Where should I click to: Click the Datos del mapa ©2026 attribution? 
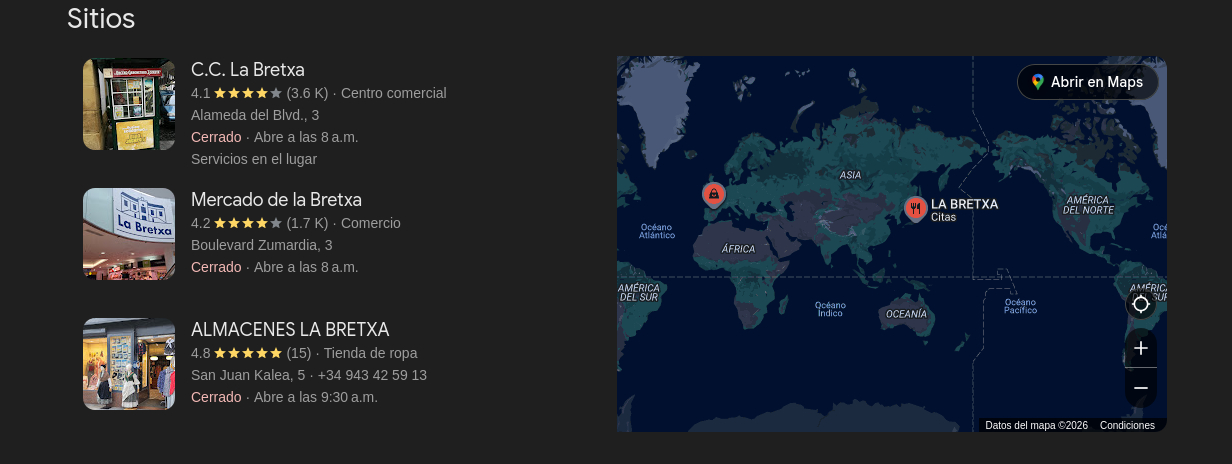(1036, 426)
